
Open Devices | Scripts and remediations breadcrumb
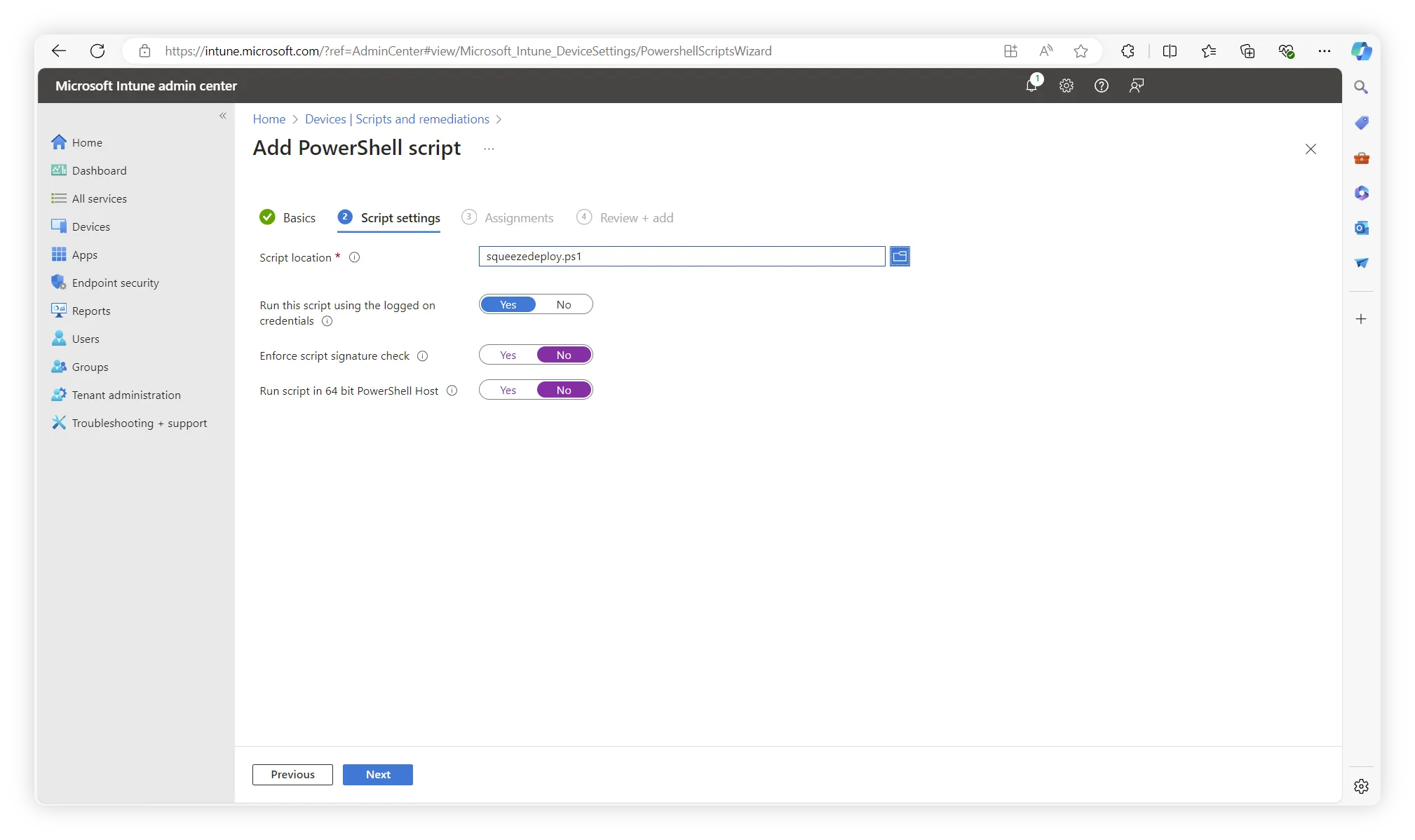coord(397,119)
